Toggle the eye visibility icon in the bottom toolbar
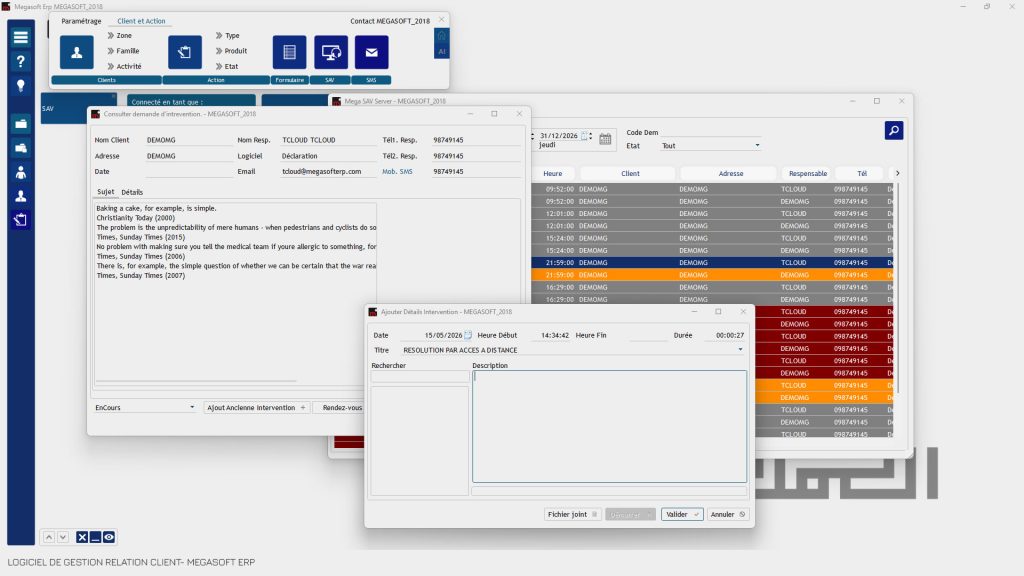 109,537
